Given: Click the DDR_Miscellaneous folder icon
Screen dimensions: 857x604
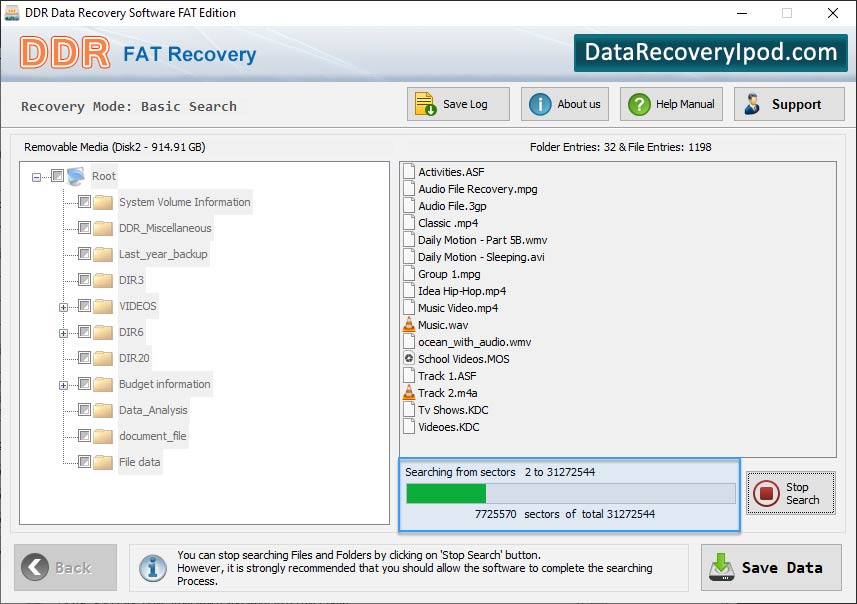Looking at the screenshot, I should pos(103,228).
